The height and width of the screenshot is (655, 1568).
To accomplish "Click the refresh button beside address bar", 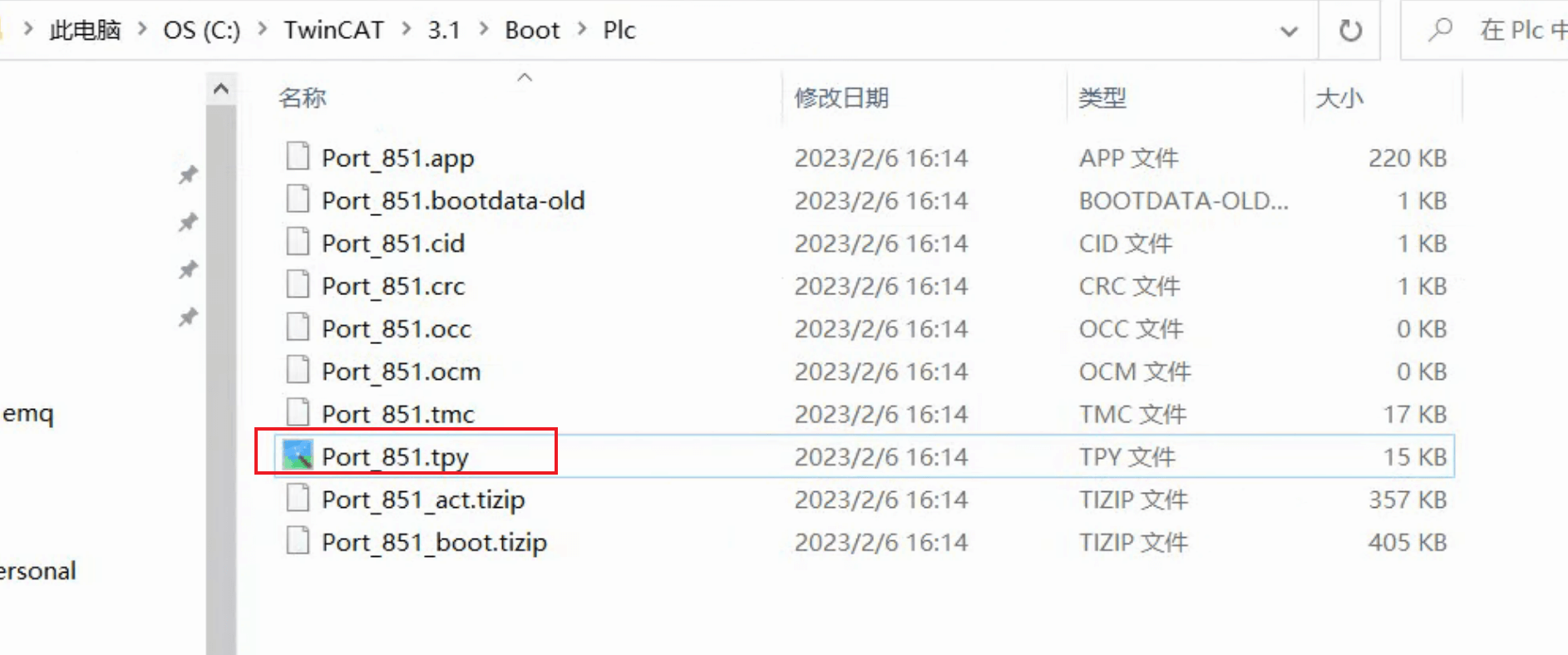I will click(x=1350, y=31).
